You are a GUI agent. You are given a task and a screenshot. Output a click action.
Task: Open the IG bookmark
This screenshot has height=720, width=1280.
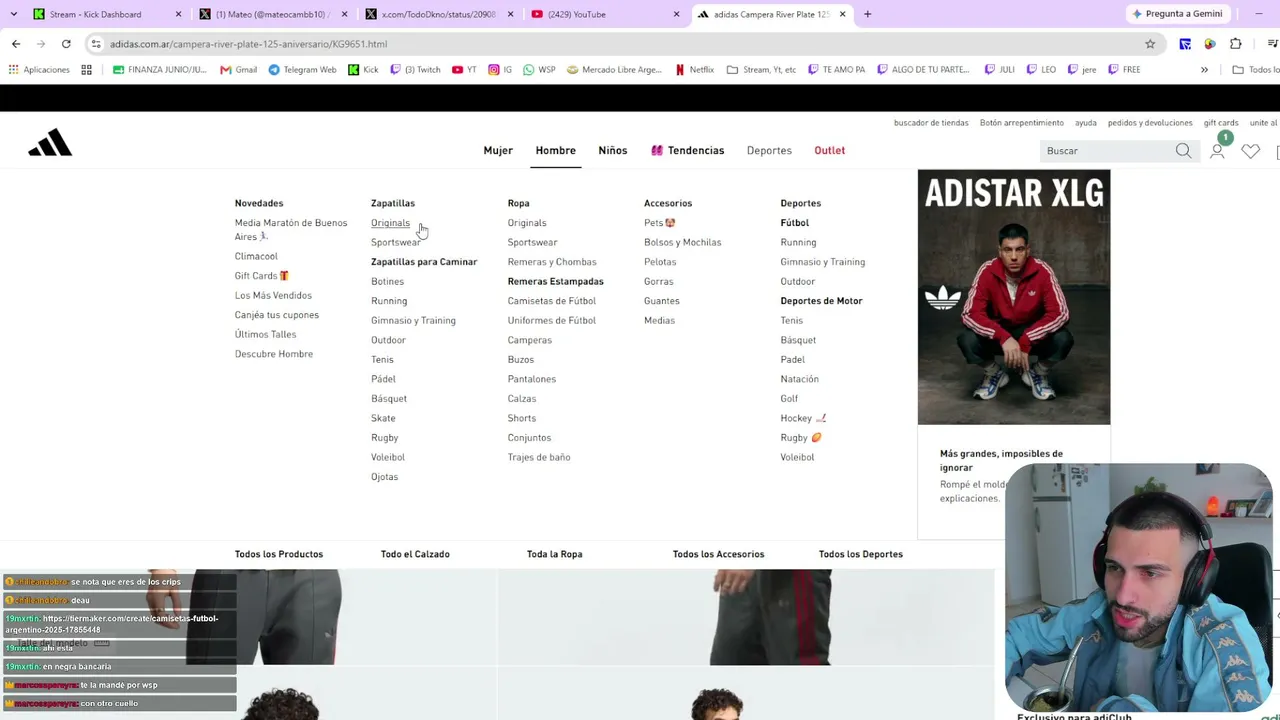(x=500, y=70)
